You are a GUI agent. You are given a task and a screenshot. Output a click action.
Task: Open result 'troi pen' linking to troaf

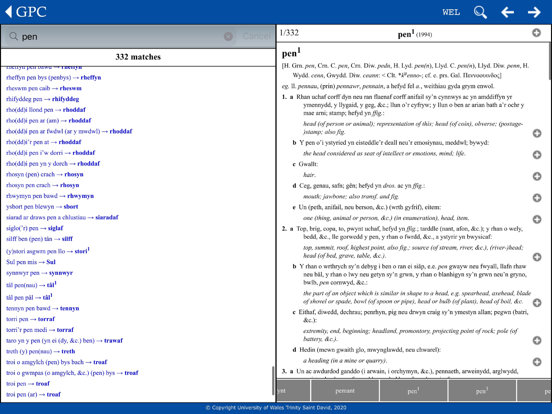(x=28, y=384)
